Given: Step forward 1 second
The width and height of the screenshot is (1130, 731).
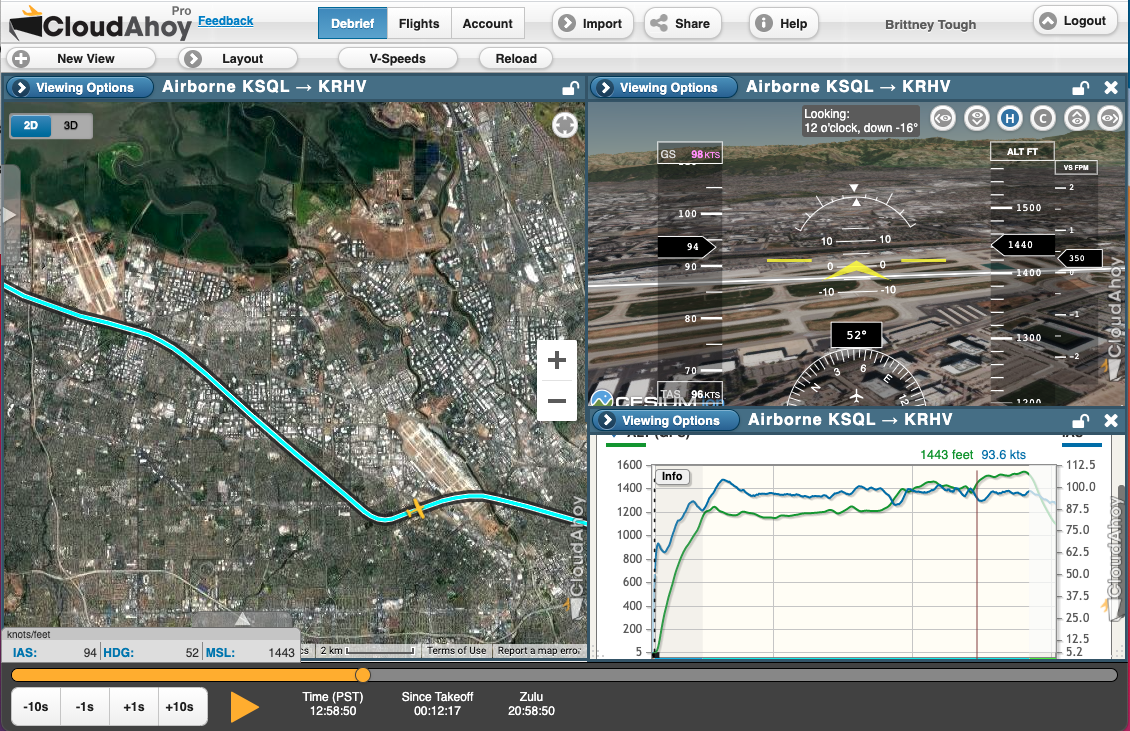Looking at the screenshot, I should coord(133,706).
